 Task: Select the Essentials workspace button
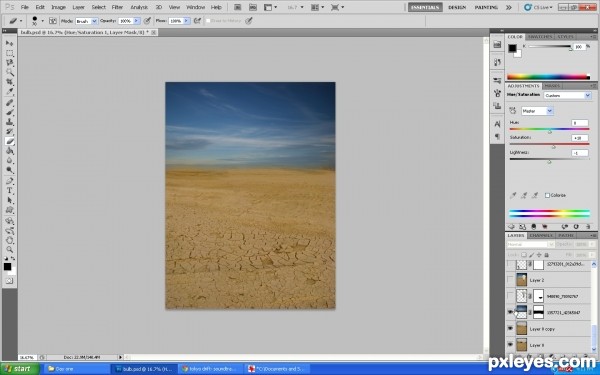pyautogui.click(x=425, y=7)
